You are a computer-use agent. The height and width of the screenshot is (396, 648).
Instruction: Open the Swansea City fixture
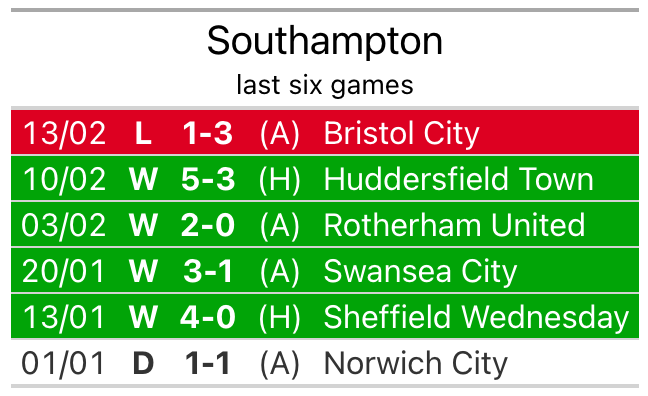tap(325, 270)
